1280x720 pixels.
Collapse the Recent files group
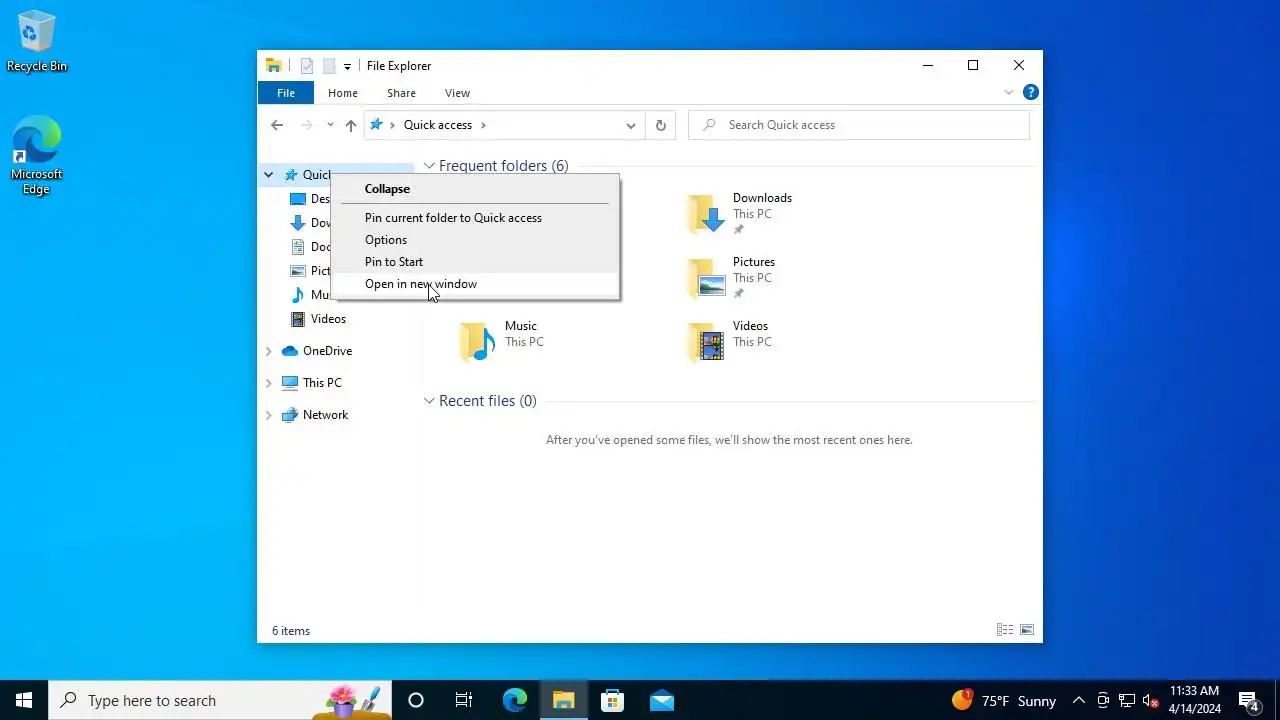[429, 401]
